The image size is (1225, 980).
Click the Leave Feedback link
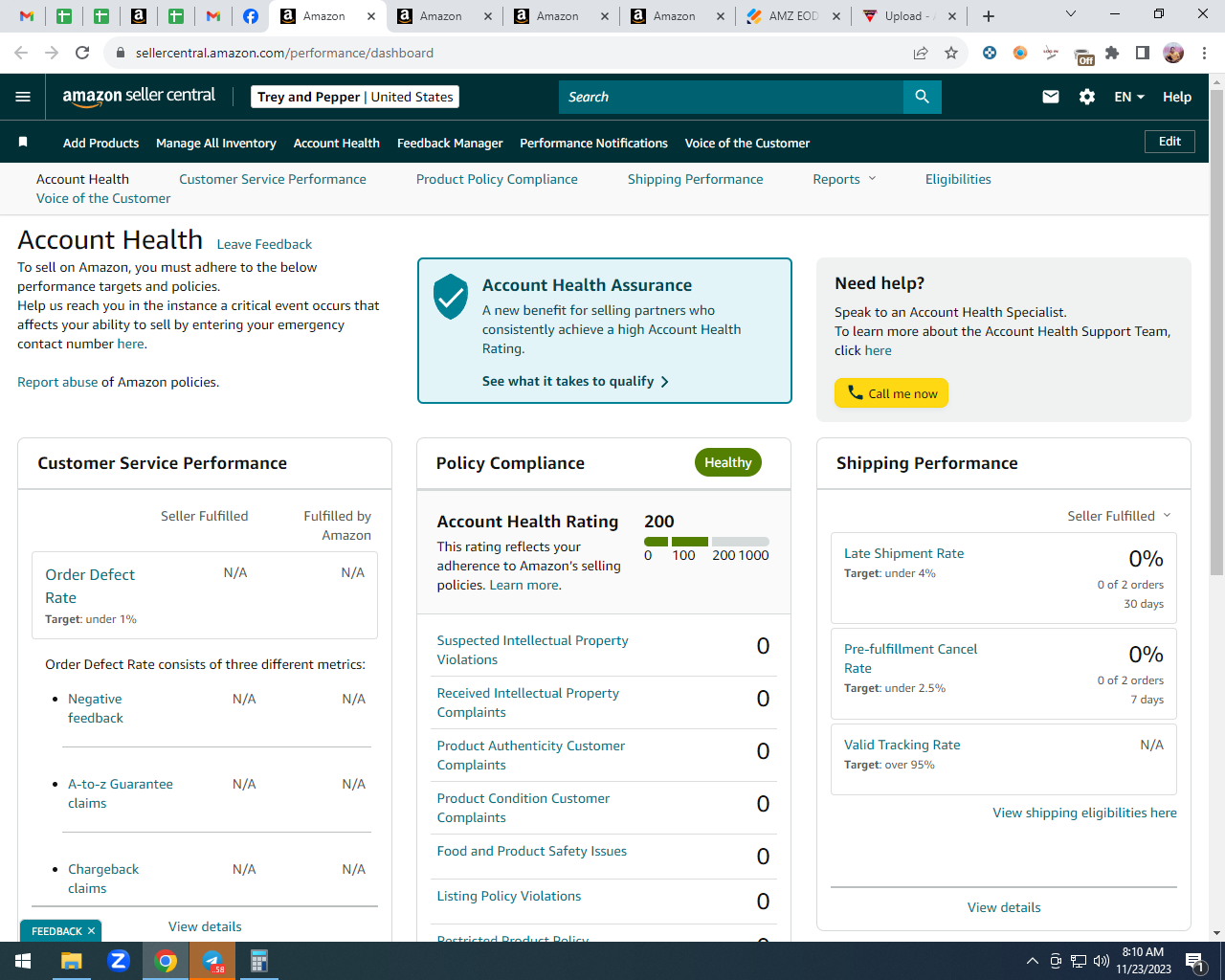coord(264,244)
